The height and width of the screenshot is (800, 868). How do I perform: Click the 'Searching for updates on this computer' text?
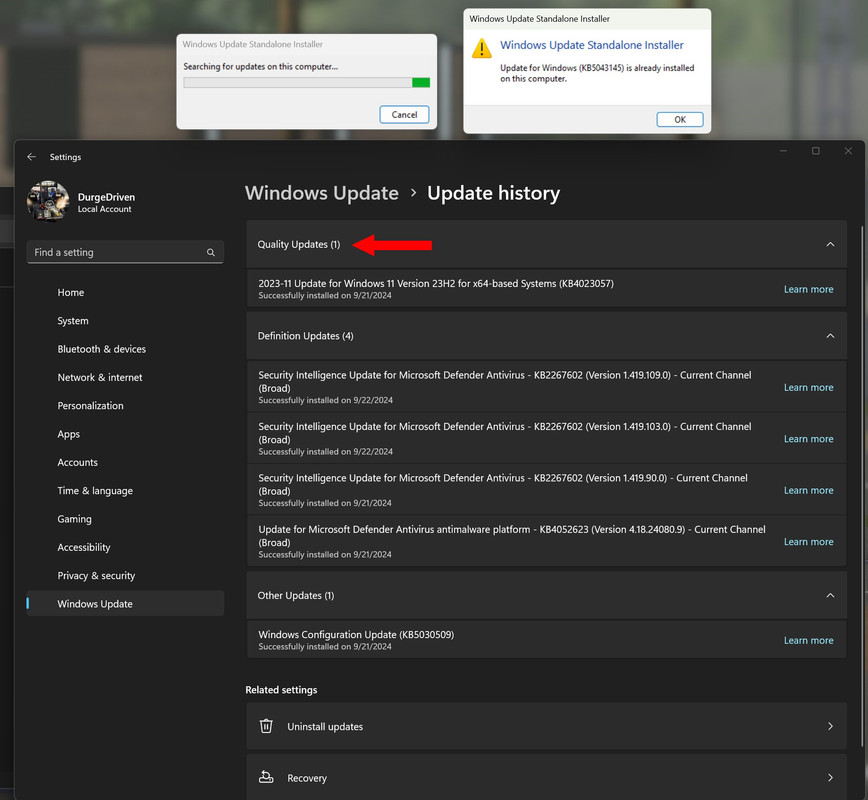tap(261, 66)
